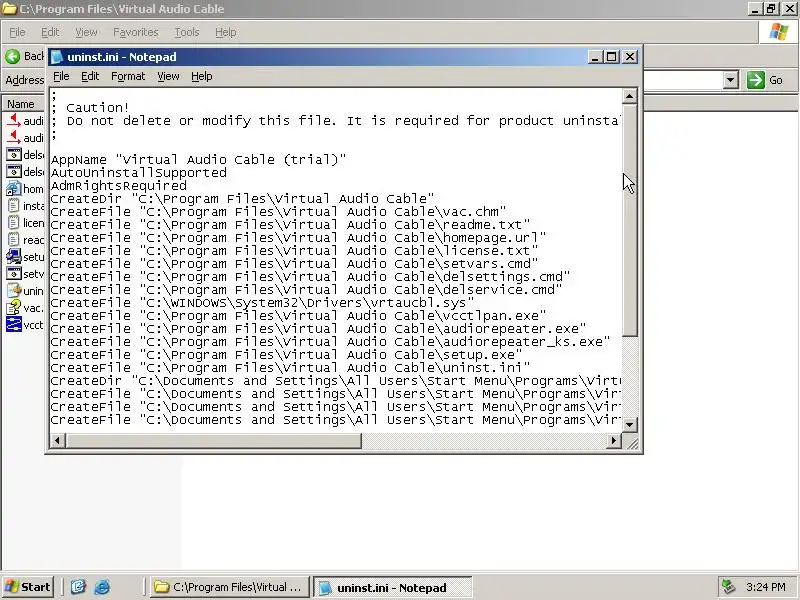Select the first audi file icon in Explorer
The image size is (800, 600).
coord(14,120)
